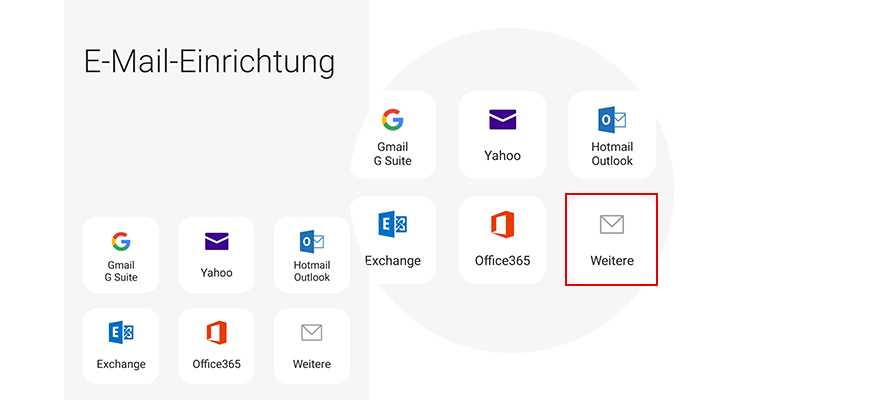Choose the "Gmail G Suite" label in the magnified circle

pyautogui.click(x=392, y=154)
